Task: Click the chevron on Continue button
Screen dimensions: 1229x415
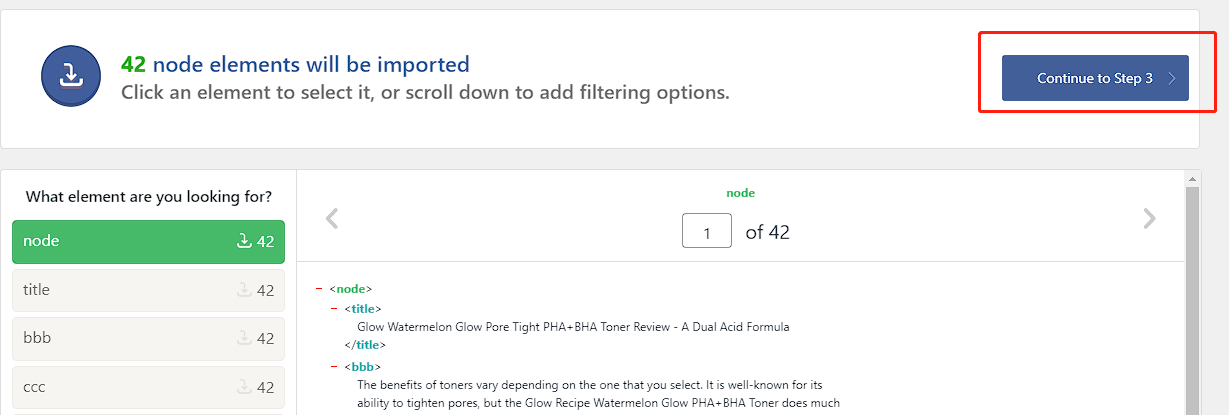Action: pos(1172,78)
